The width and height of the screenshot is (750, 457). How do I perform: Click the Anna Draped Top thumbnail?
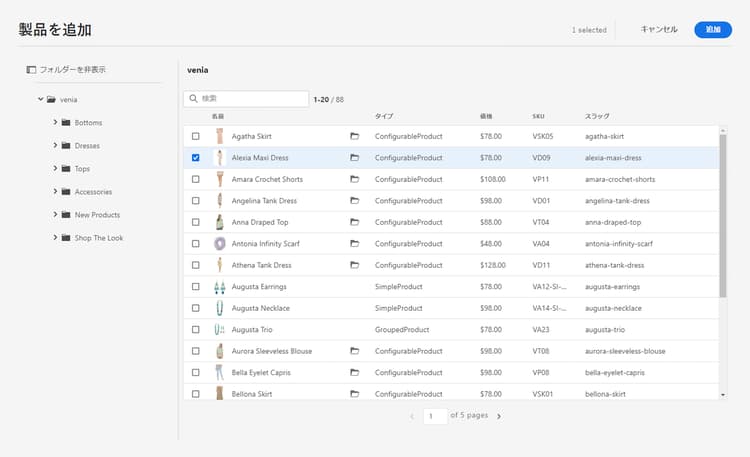pyautogui.click(x=220, y=222)
